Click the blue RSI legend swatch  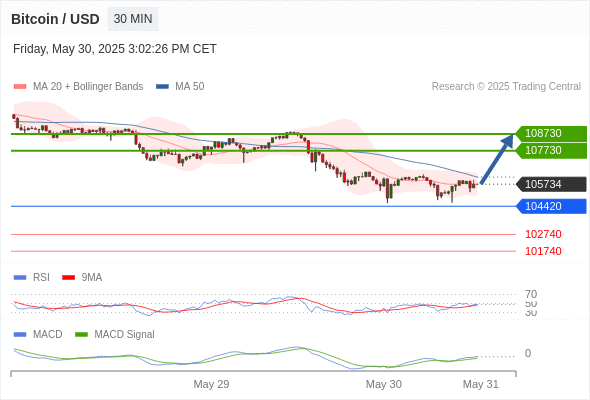click(x=20, y=278)
